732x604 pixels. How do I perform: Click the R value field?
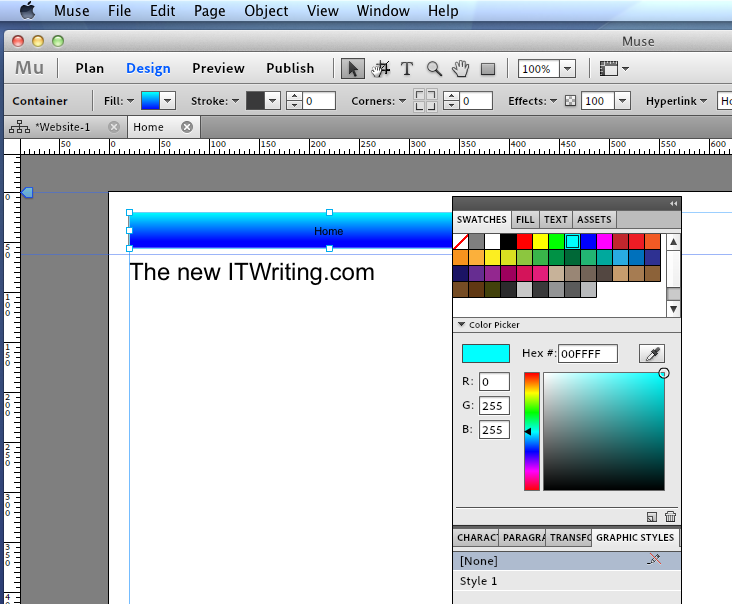coord(494,381)
